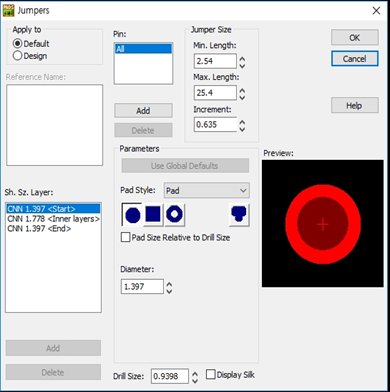Enable Pad Size Relative to Drill Size
Screen dimensions: 390x392
click(125, 238)
